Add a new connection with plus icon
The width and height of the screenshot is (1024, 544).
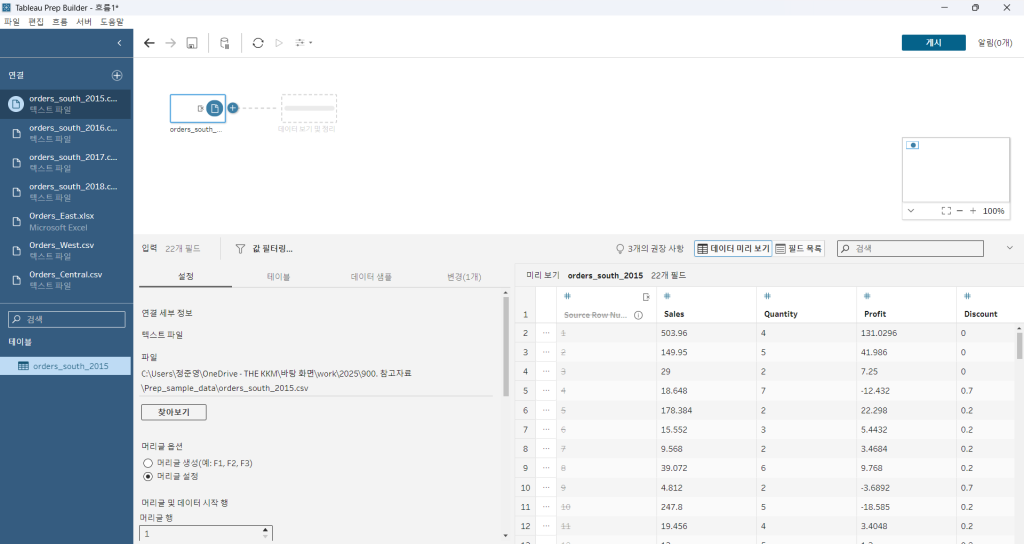click(117, 76)
